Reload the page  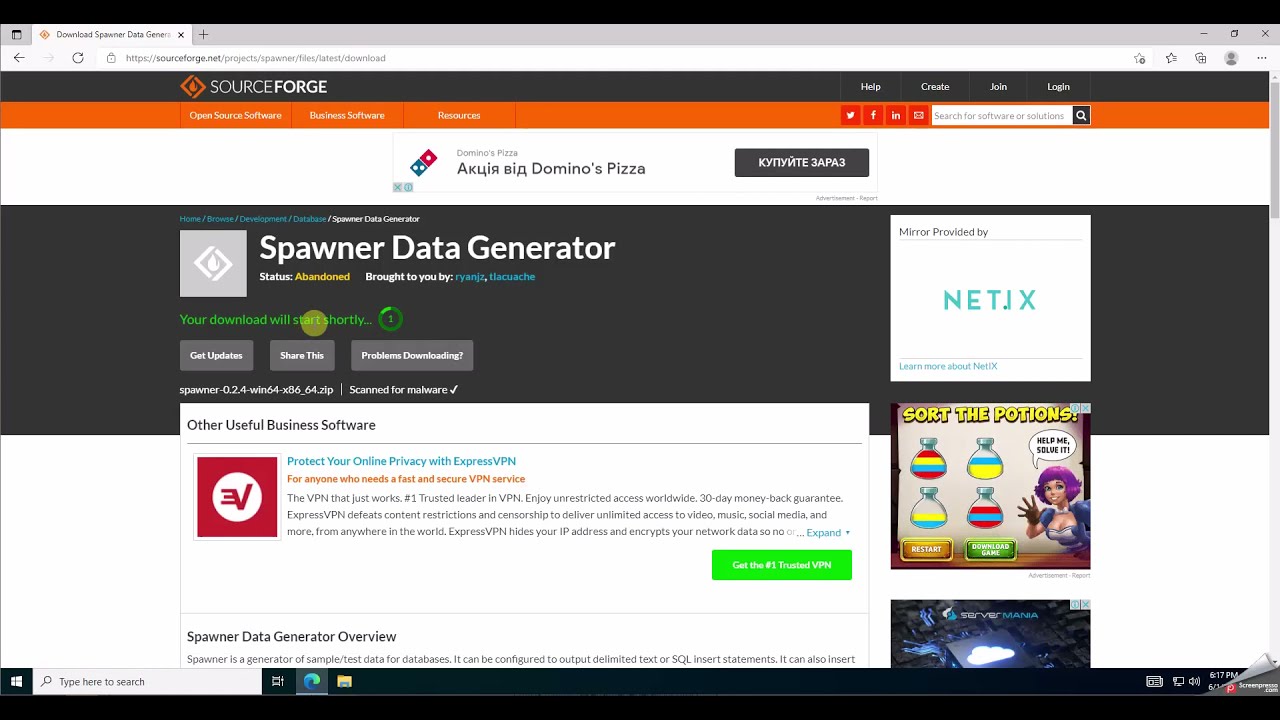[78, 58]
